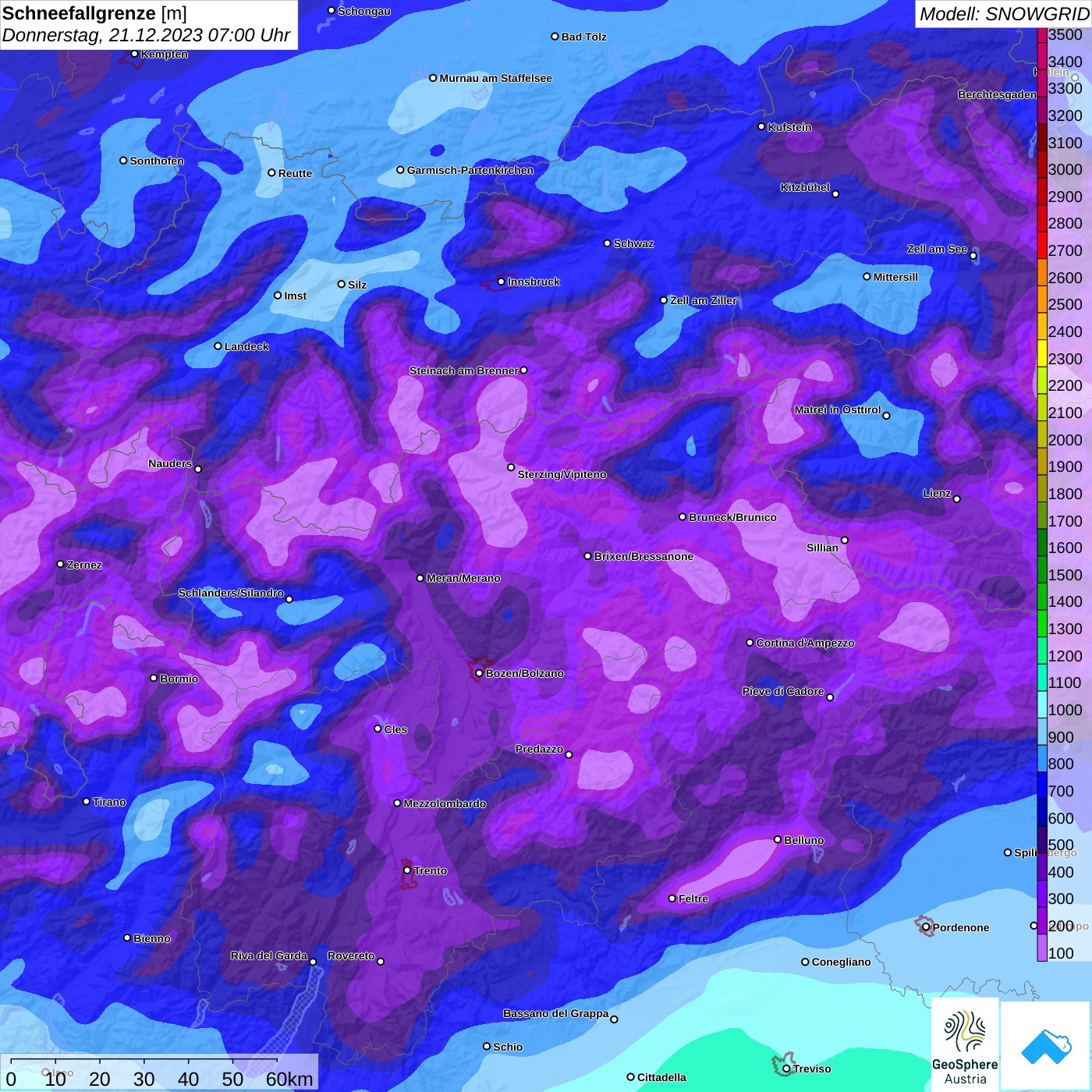Click the Kitzbühel label

pos(805,187)
